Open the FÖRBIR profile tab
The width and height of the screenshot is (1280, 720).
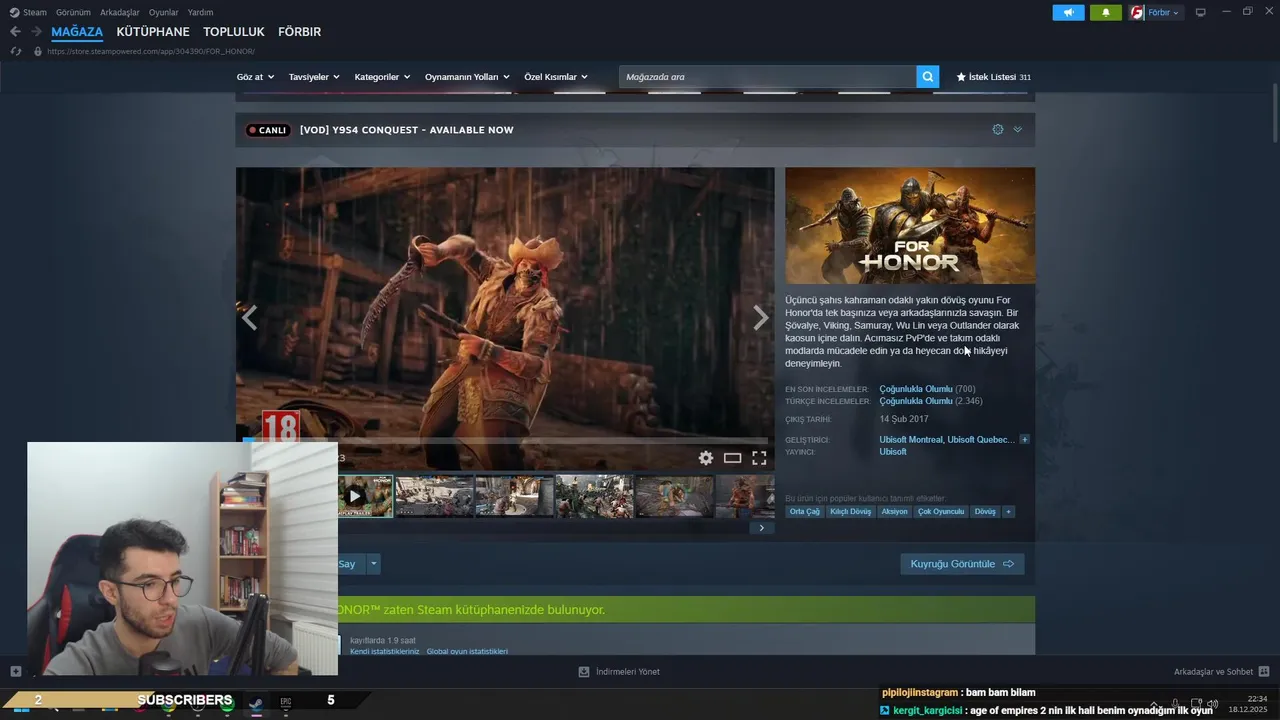pos(299,32)
